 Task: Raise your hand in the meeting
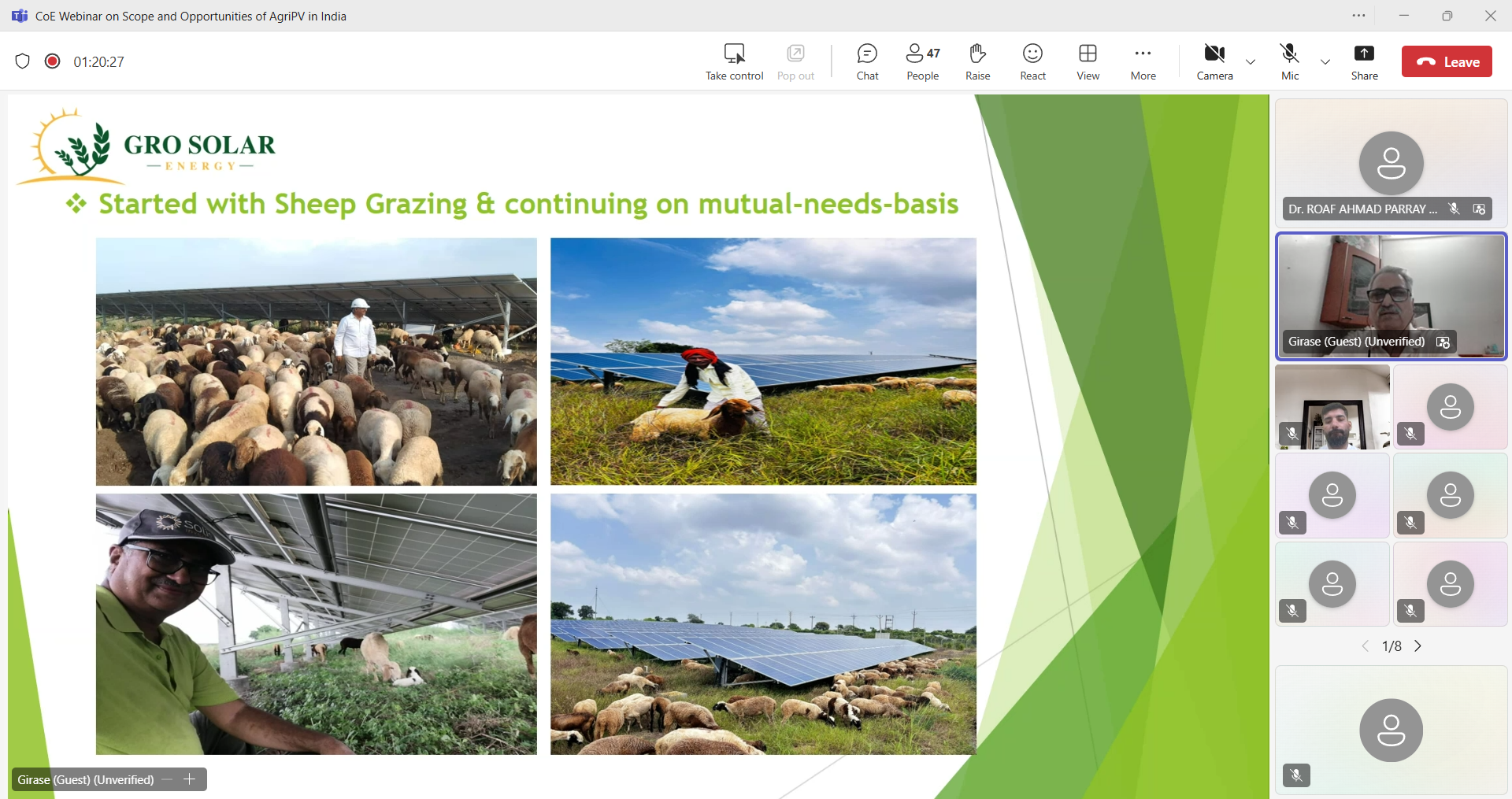pyautogui.click(x=977, y=61)
